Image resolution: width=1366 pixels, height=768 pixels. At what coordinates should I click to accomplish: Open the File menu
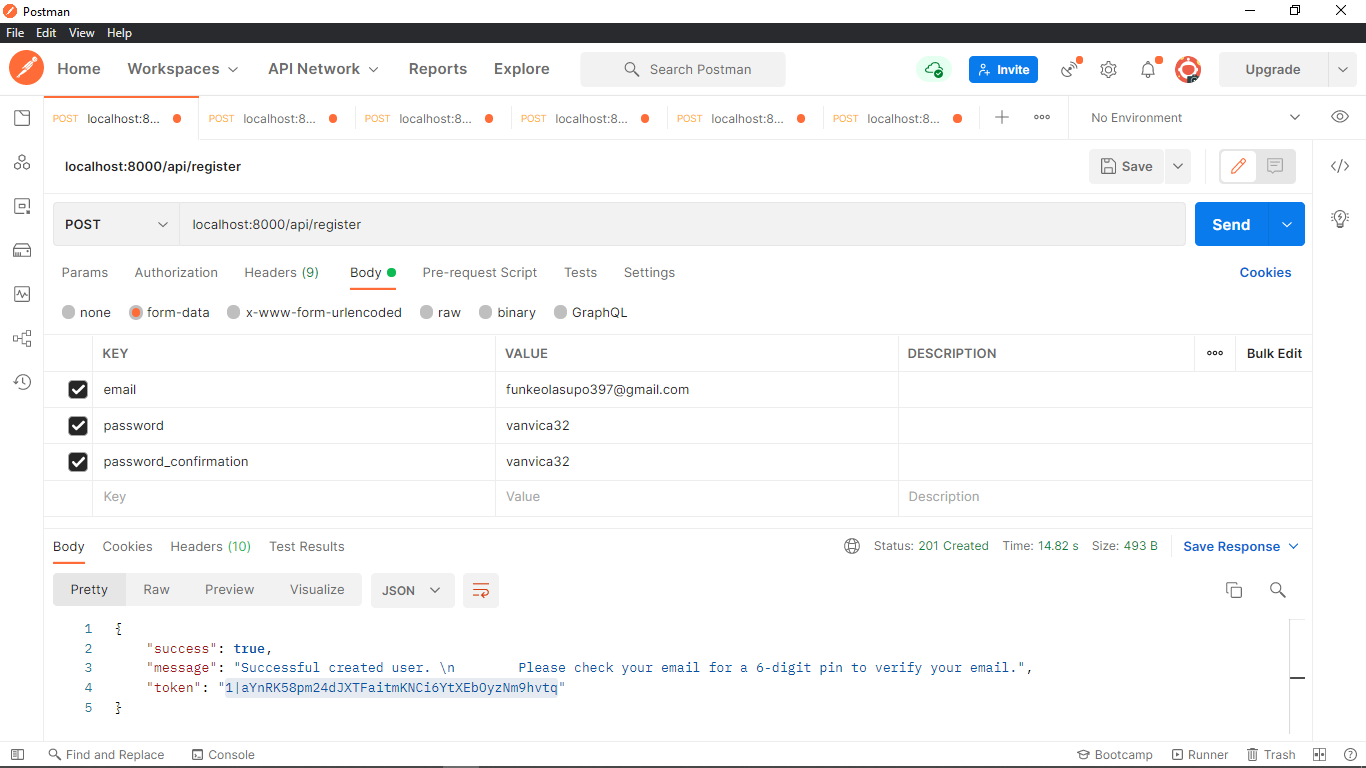(x=15, y=33)
